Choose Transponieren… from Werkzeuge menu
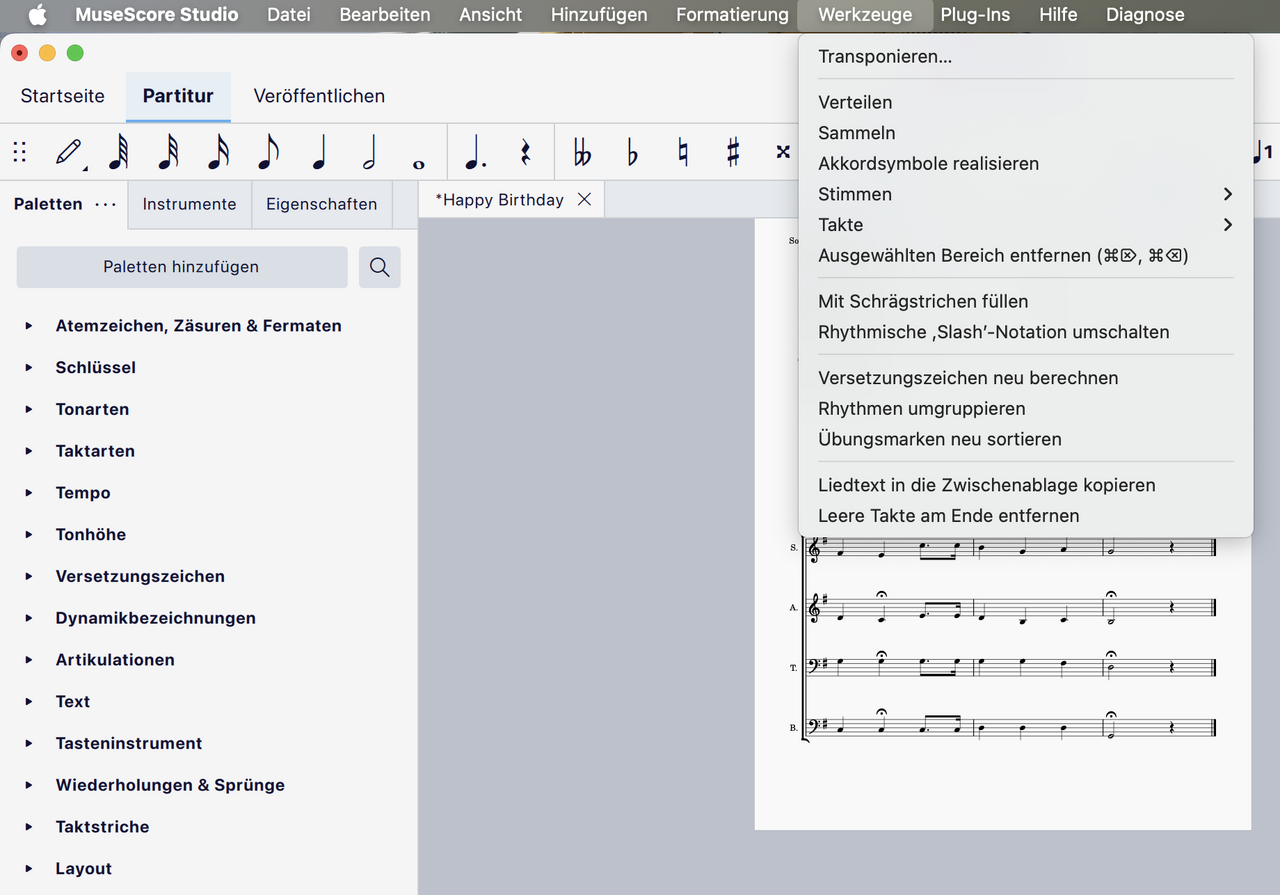1280x895 pixels. pyautogui.click(x=1025, y=56)
